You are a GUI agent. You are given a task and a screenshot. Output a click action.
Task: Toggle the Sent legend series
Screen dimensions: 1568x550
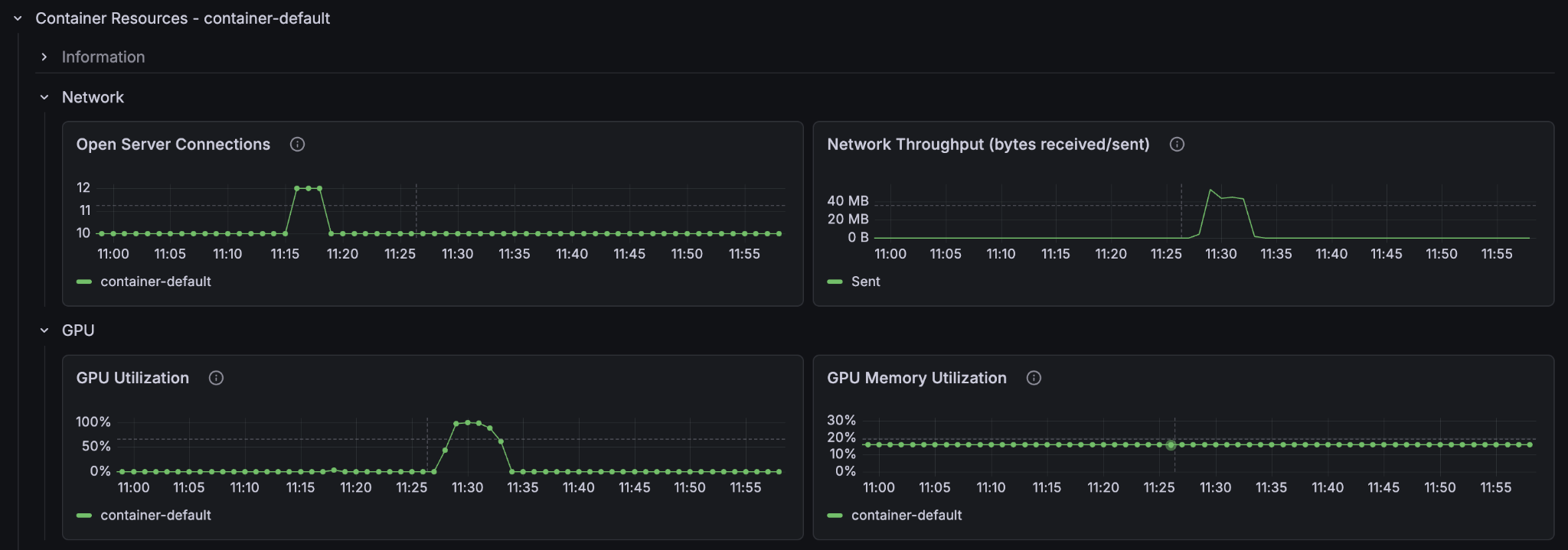pyautogui.click(x=865, y=282)
